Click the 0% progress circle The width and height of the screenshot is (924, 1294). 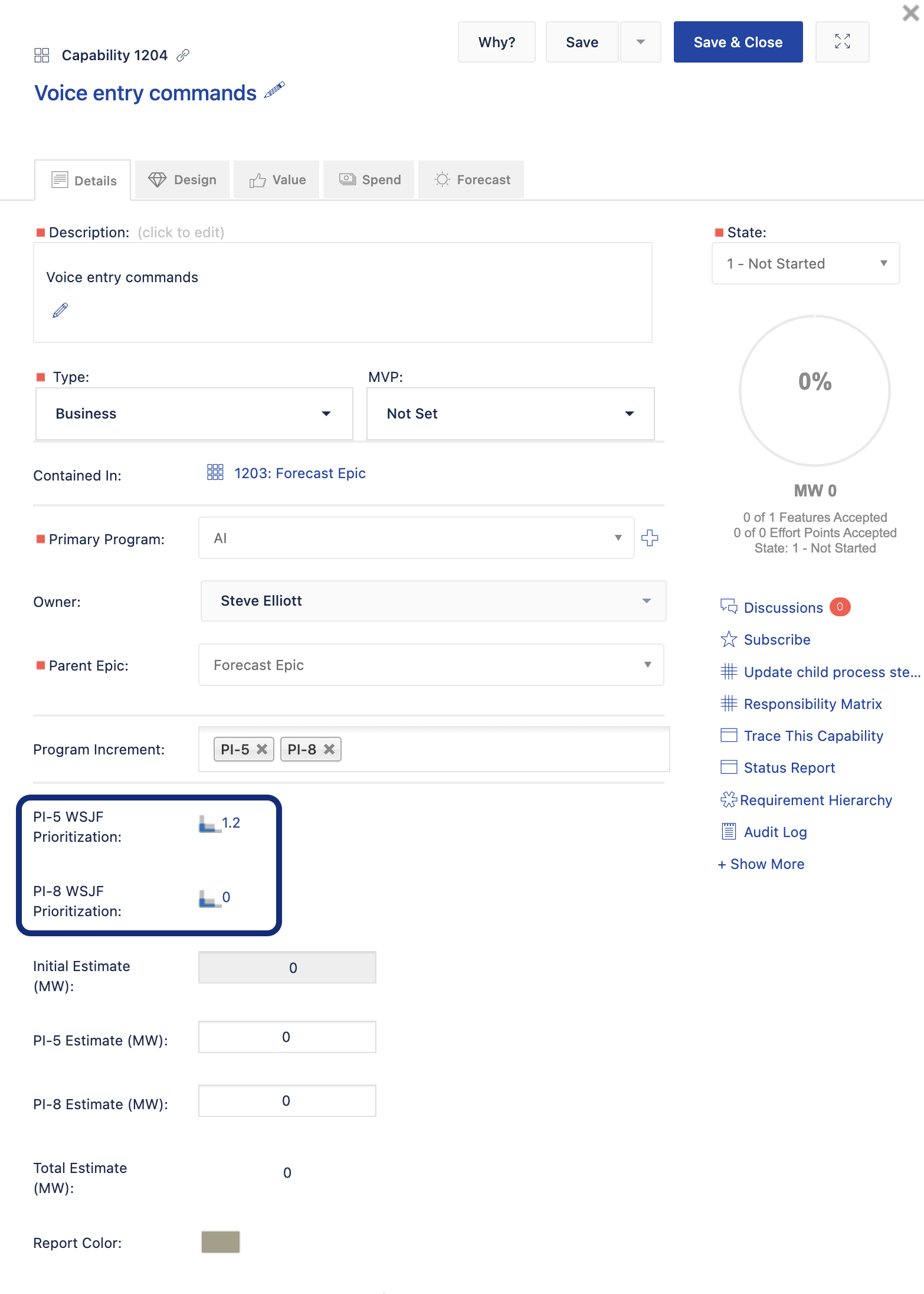pyautogui.click(x=815, y=391)
